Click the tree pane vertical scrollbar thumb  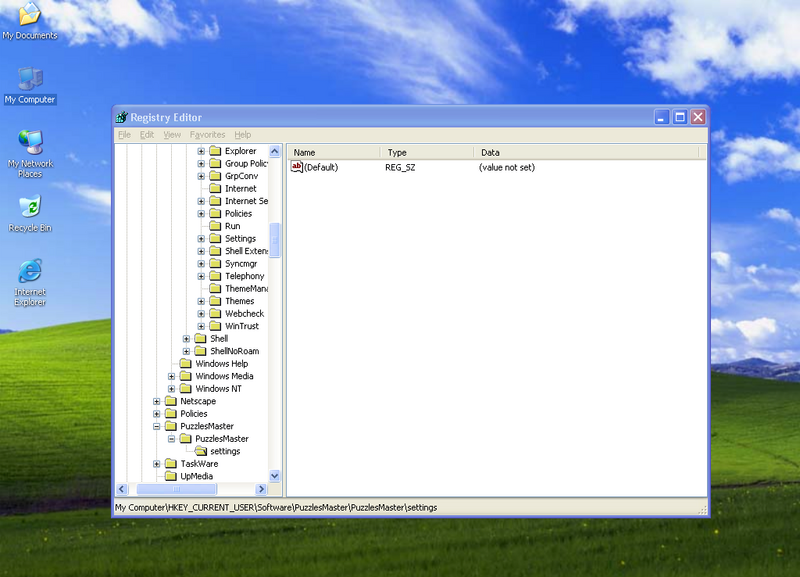point(274,240)
